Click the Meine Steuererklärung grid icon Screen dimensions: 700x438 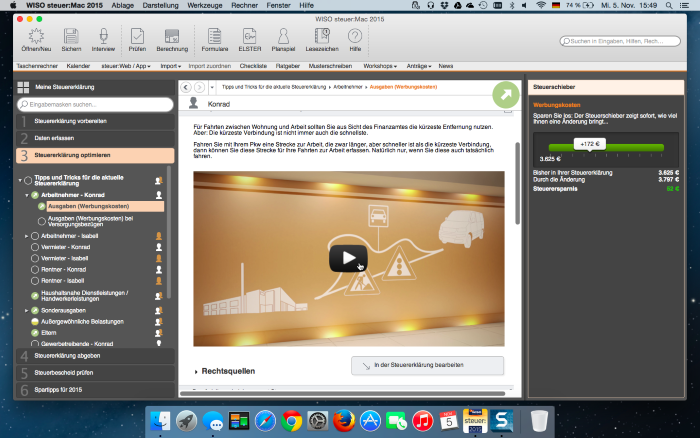click(x=23, y=87)
